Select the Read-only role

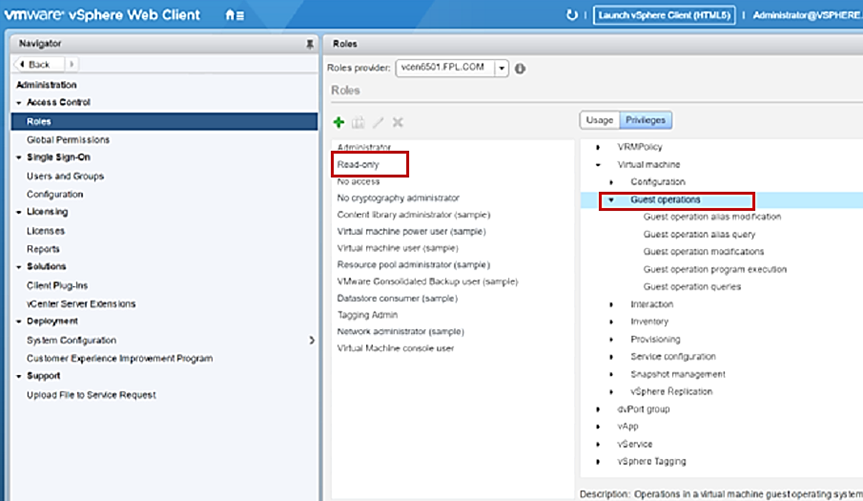[358, 164]
